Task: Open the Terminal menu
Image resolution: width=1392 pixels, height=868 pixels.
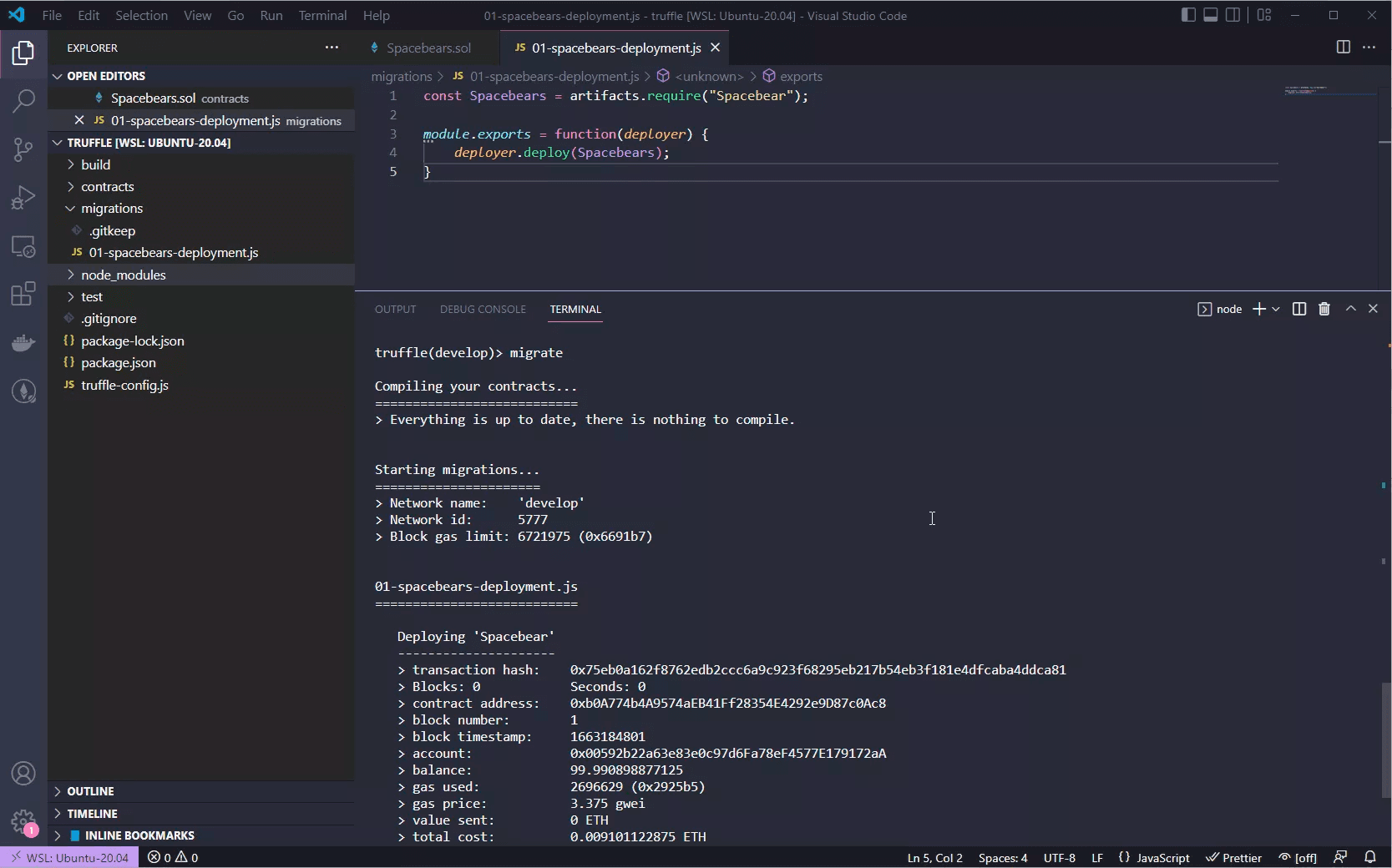Action: point(323,15)
